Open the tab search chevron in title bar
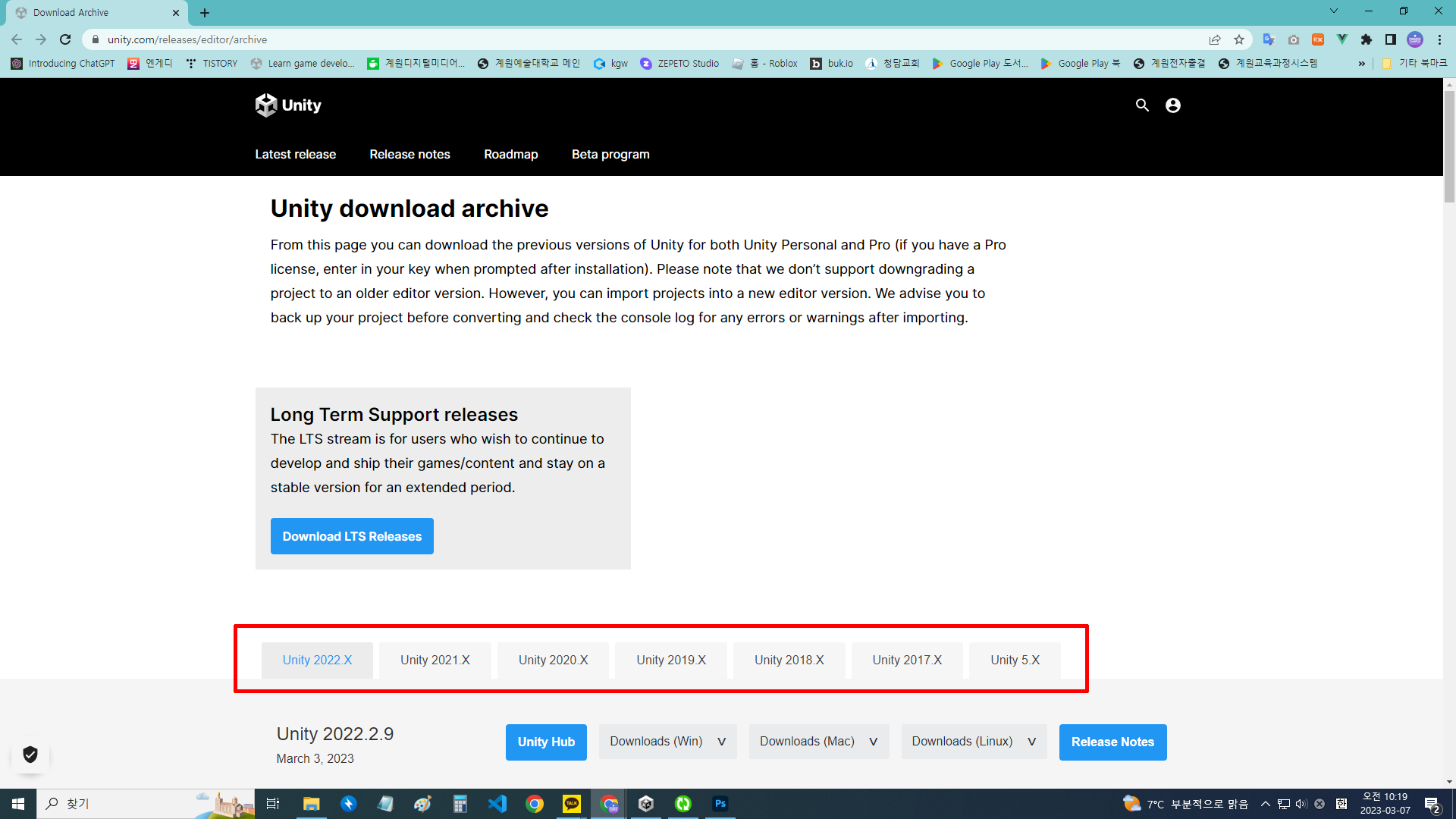The image size is (1456, 819). (x=1334, y=11)
